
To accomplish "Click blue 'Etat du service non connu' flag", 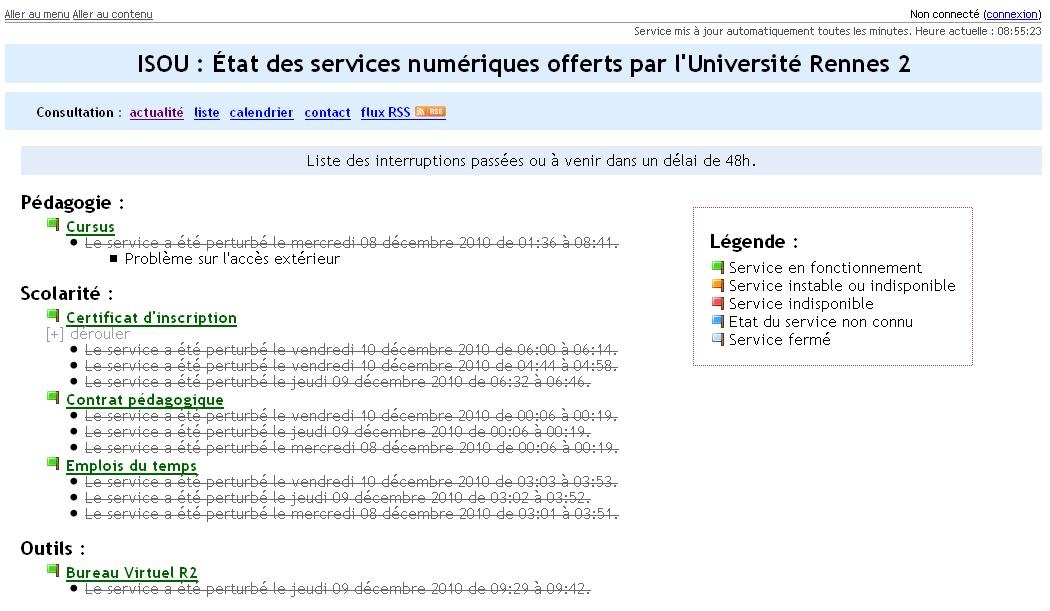I will (x=717, y=321).
